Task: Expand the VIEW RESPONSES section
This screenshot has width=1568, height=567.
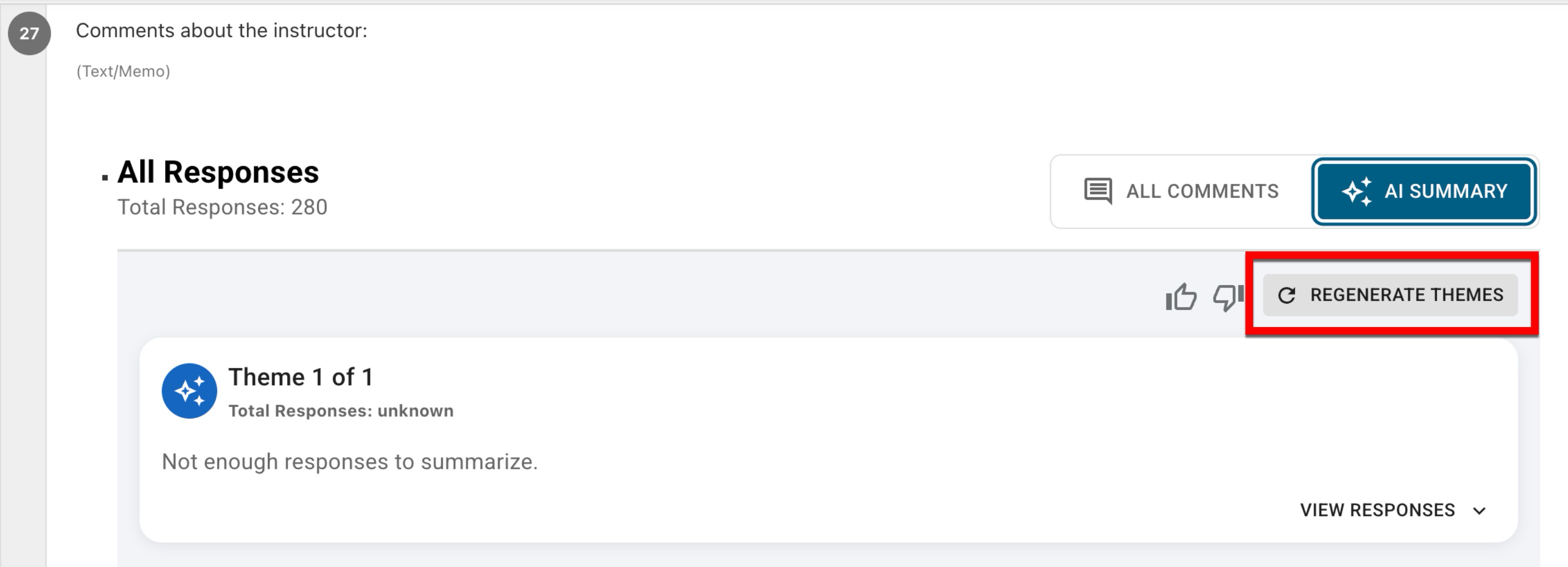Action: pos(1377,510)
